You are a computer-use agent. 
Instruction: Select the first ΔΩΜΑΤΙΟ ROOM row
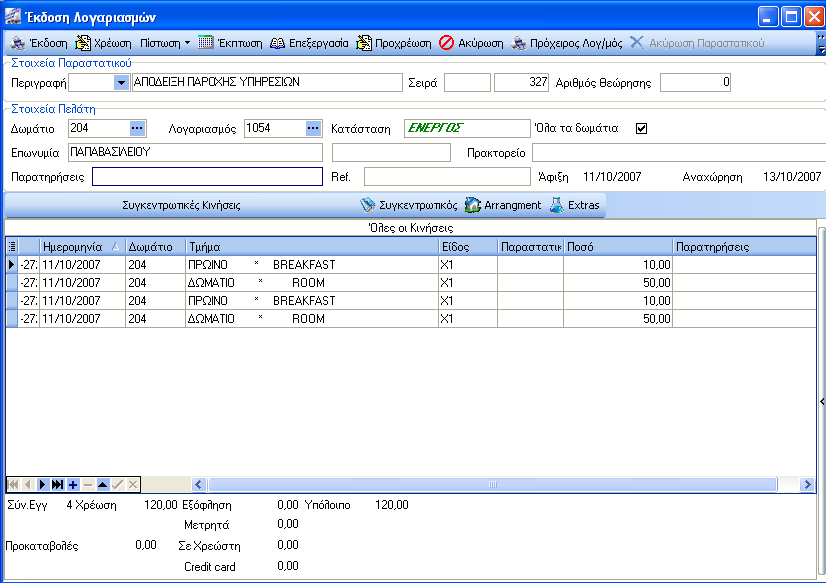pos(411,283)
